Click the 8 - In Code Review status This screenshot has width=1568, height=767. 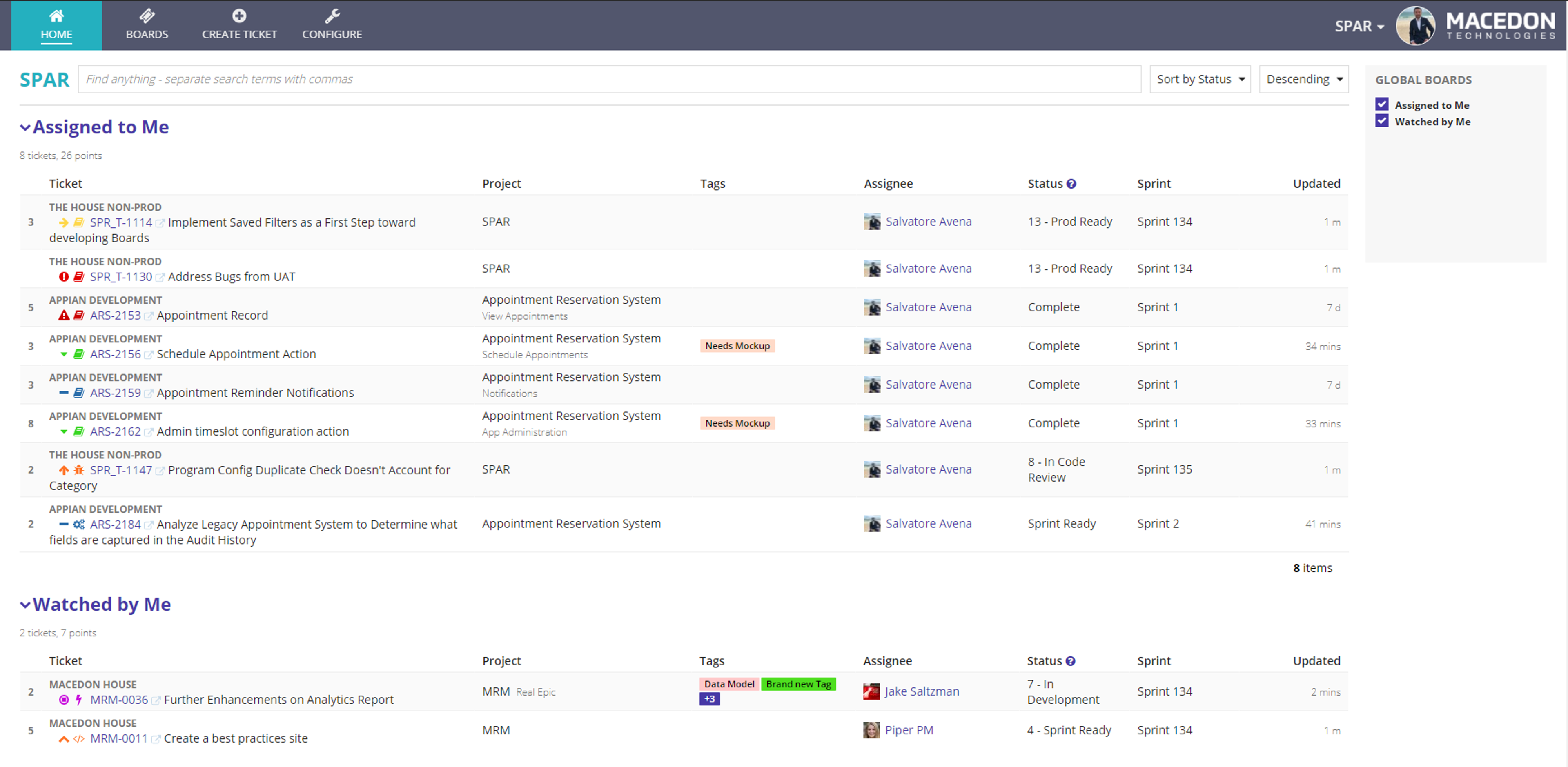1056,470
